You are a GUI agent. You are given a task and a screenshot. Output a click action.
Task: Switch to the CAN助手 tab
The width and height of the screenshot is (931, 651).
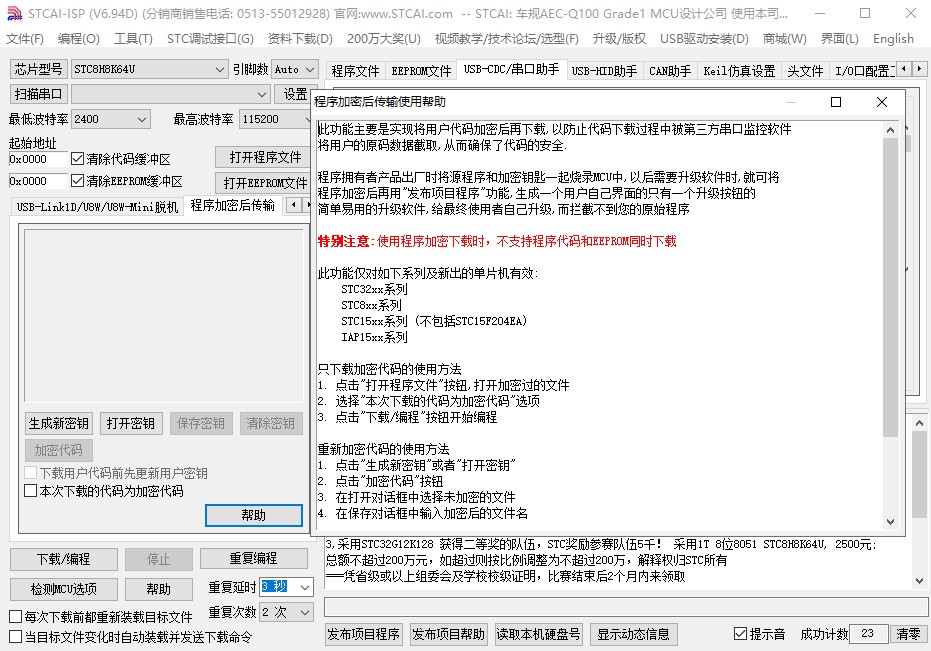point(670,71)
